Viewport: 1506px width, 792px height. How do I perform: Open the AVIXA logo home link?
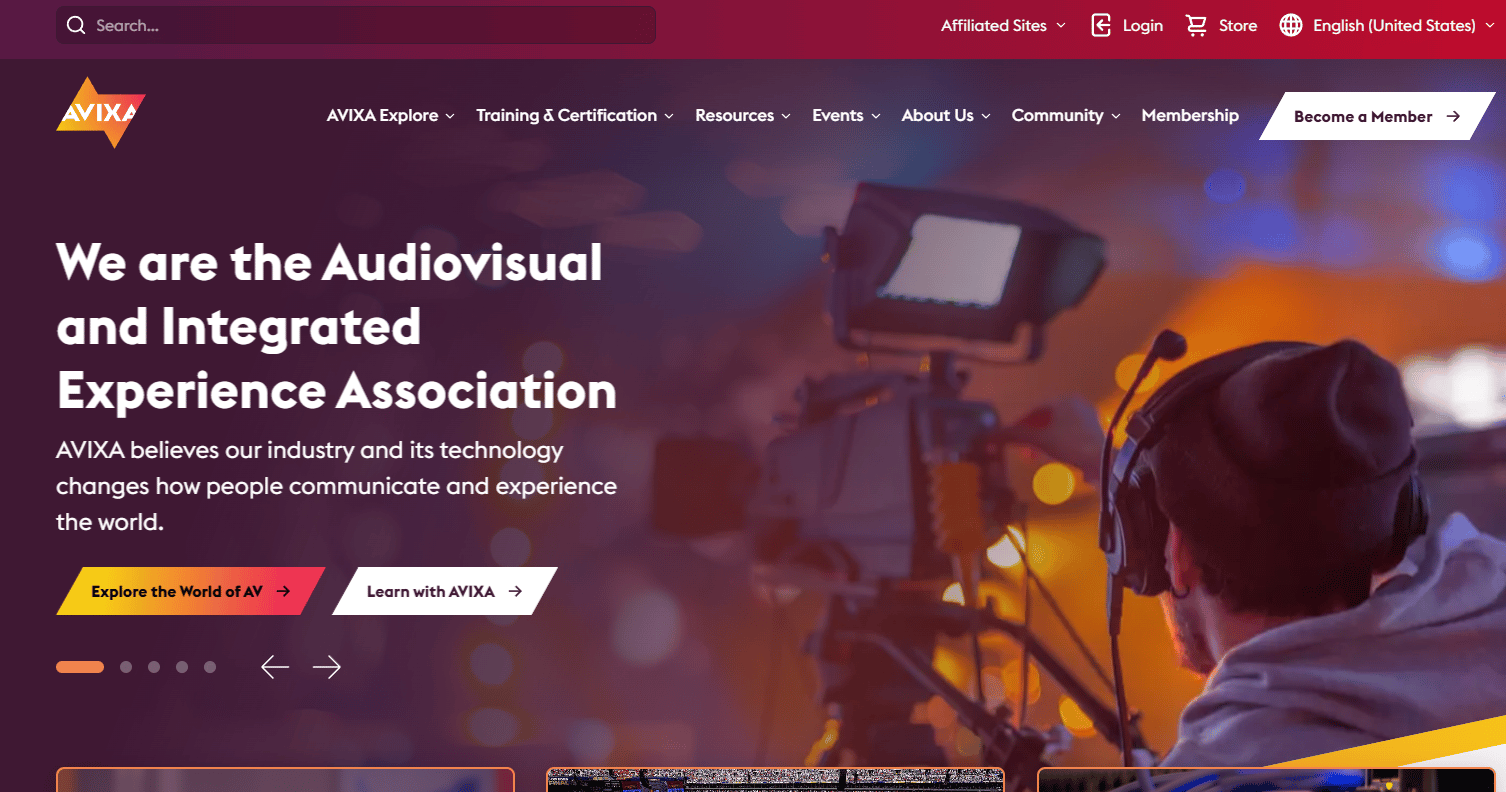(101, 113)
